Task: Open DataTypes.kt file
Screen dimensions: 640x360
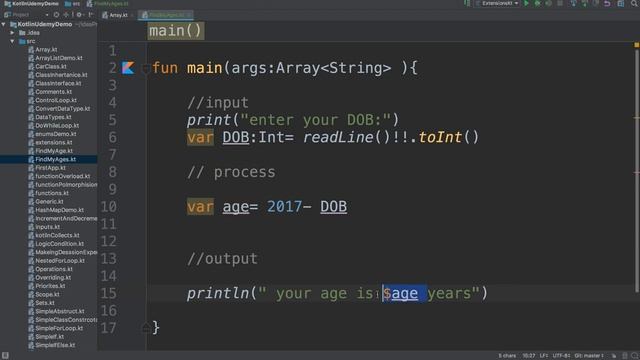Action: point(53,117)
